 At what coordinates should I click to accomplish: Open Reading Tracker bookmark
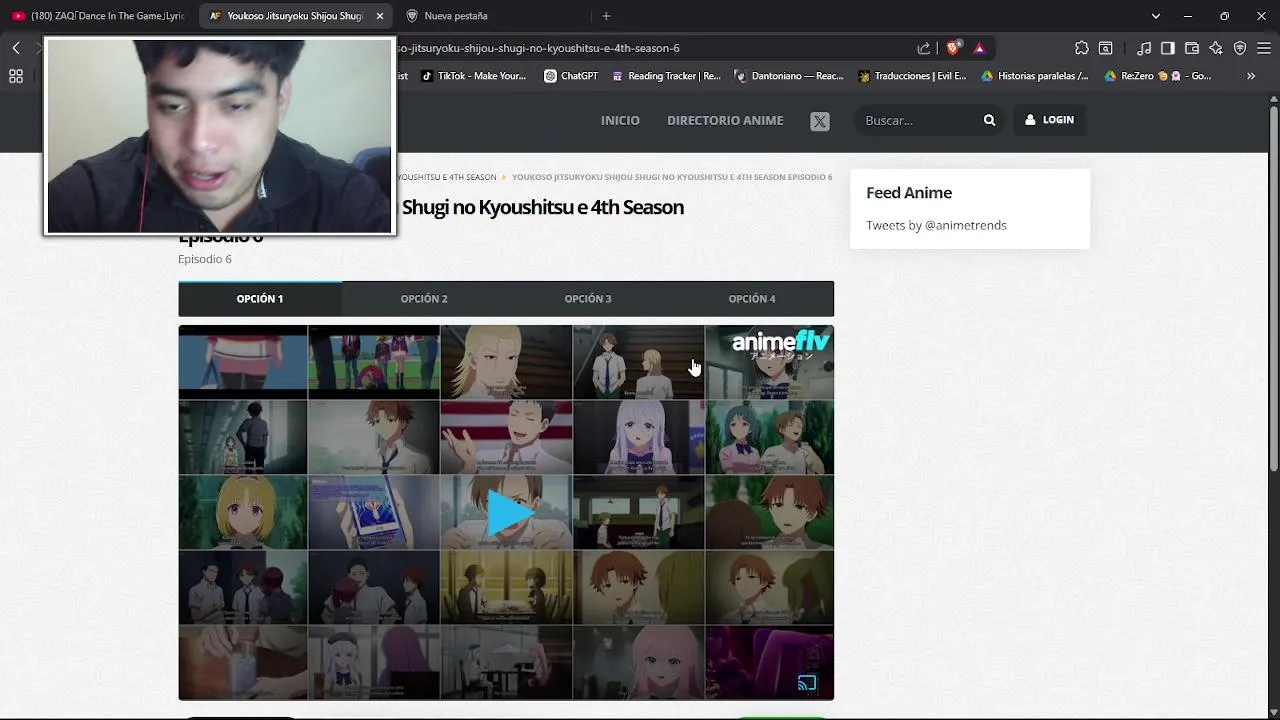[x=666, y=76]
